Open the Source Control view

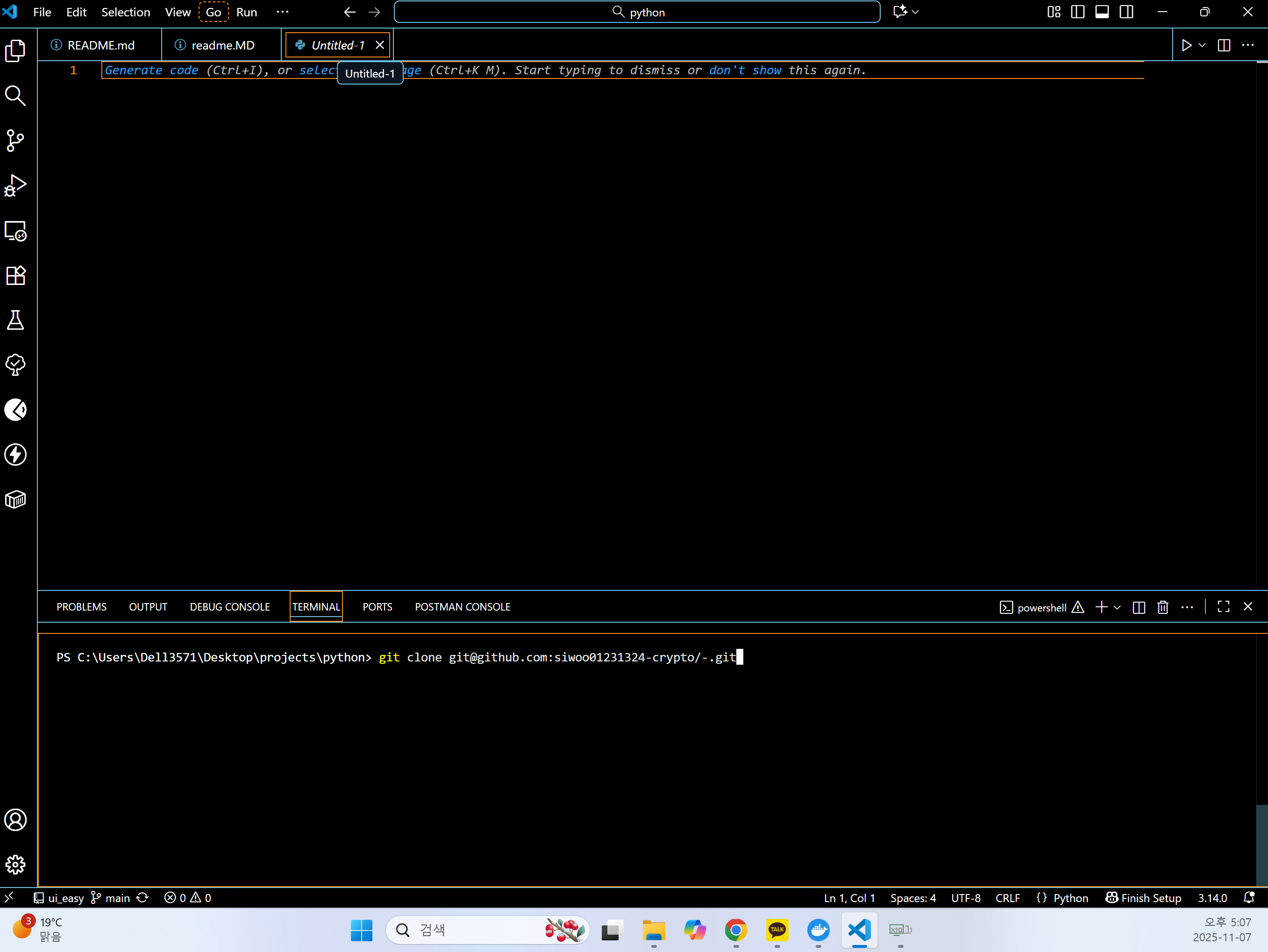coord(15,141)
